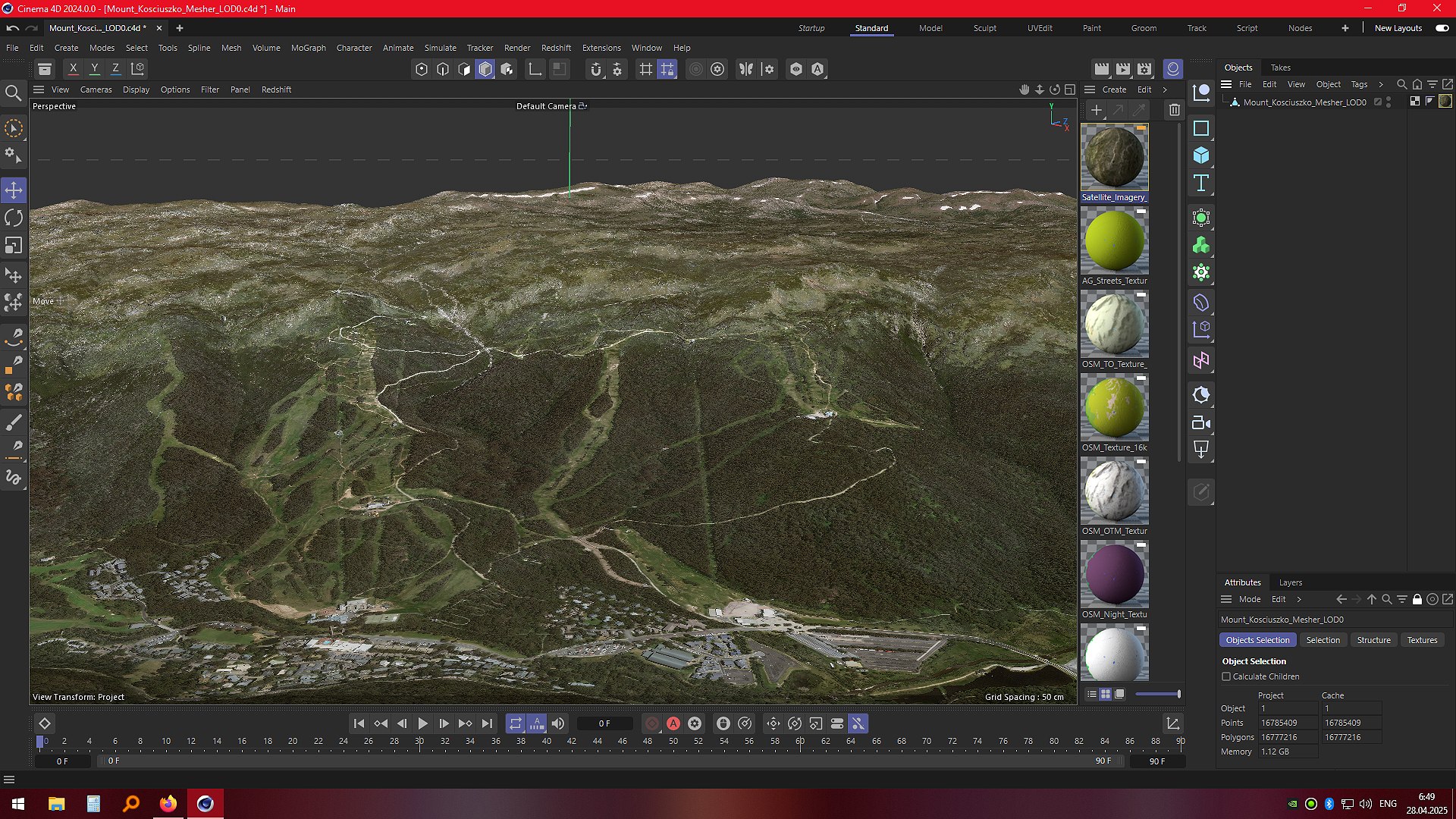Viewport: 1456px width, 819px height.
Task: Click the Objects Selection button
Action: pos(1257,640)
